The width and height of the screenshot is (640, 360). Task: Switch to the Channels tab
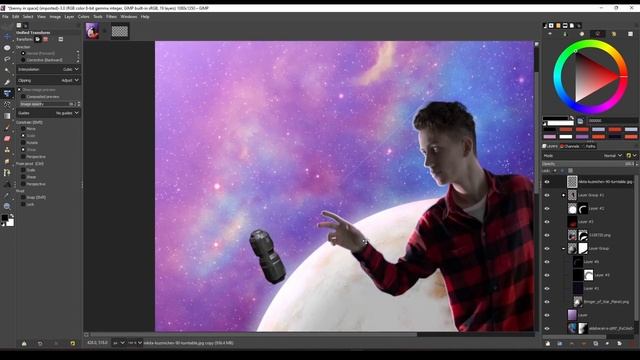point(570,146)
